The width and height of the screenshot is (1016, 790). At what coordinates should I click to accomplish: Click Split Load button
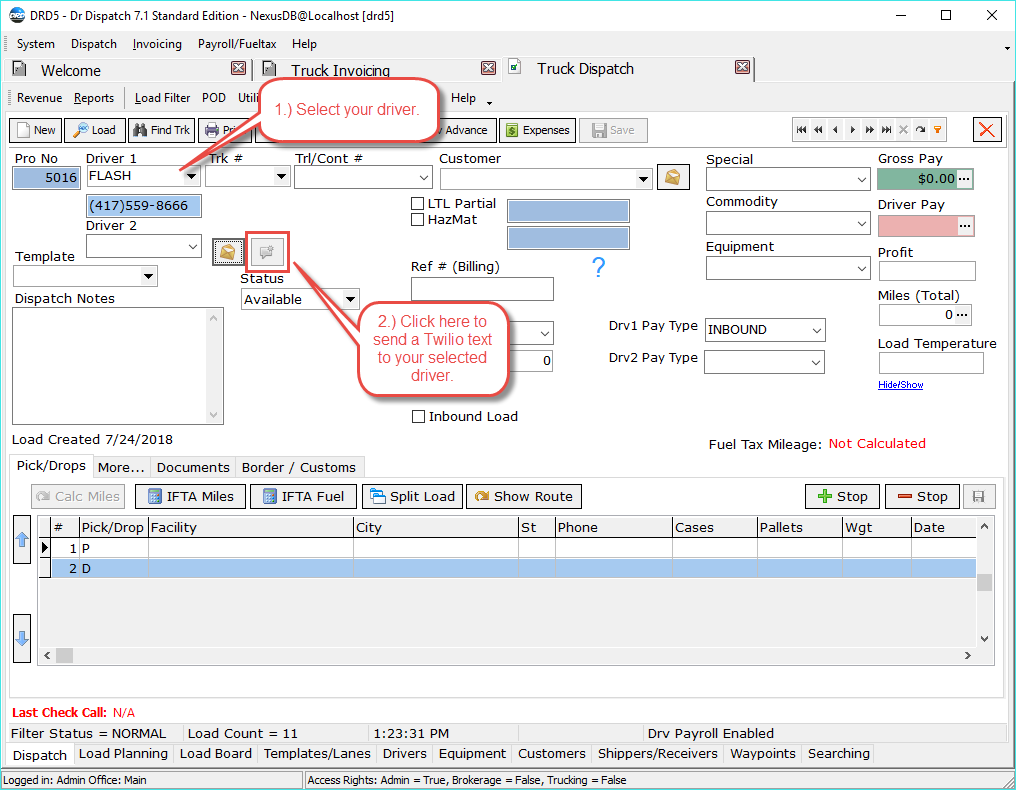coord(413,496)
